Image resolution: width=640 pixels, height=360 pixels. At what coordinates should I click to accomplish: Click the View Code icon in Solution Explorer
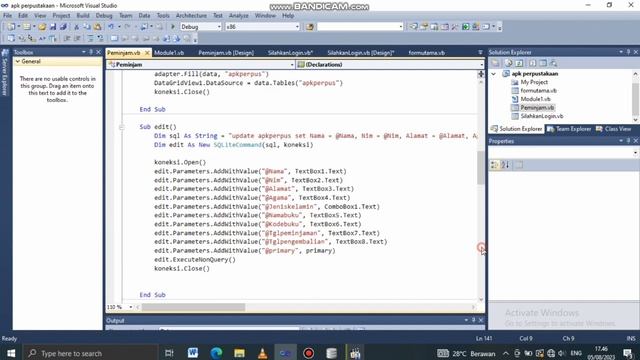[x=533, y=63]
